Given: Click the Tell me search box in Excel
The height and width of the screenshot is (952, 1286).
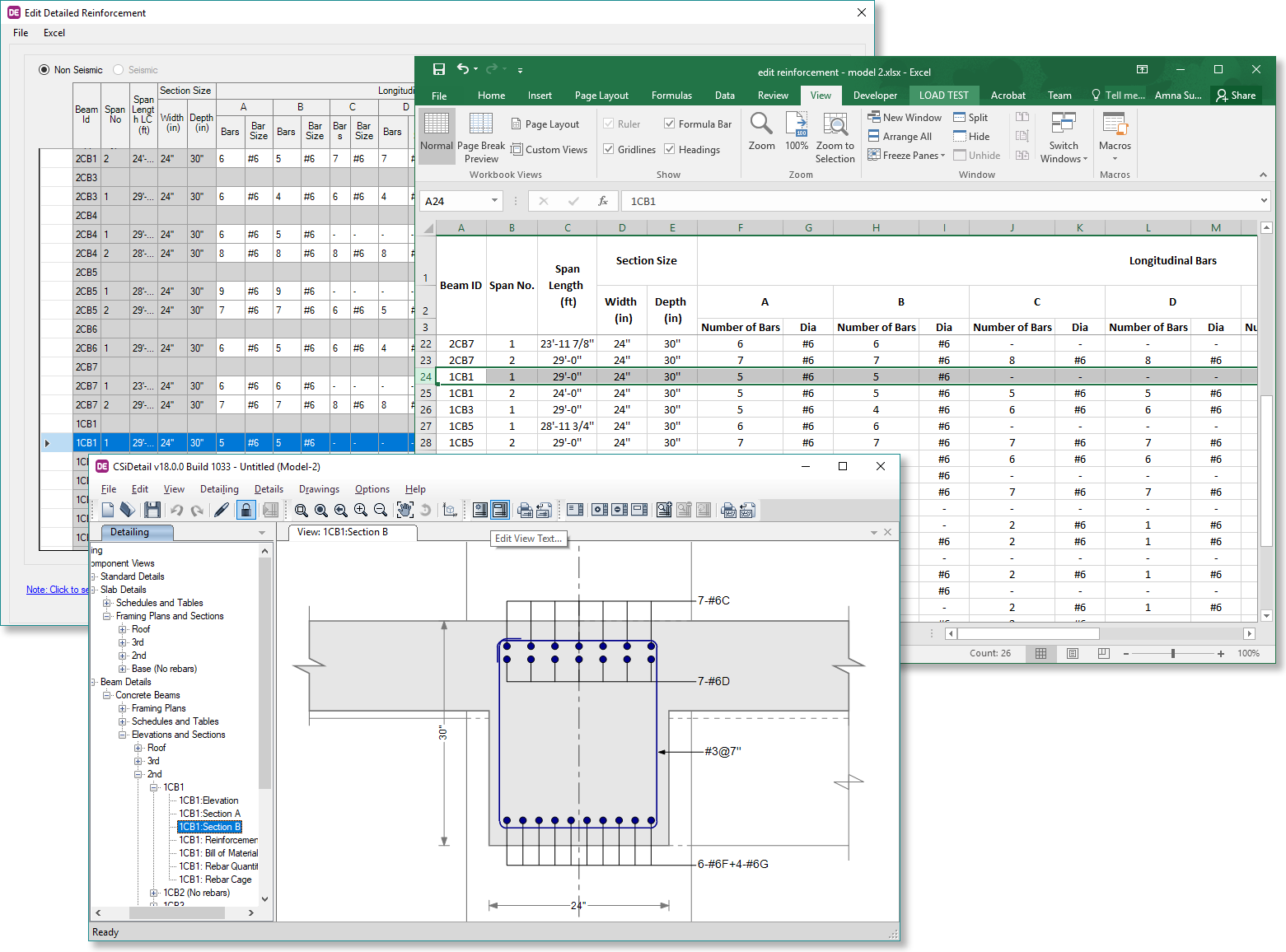Looking at the screenshot, I should pyautogui.click(x=1118, y=96).
